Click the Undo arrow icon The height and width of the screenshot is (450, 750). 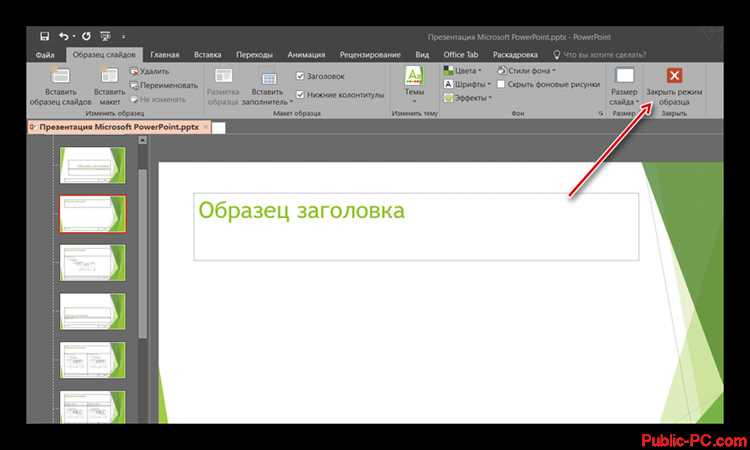point(64,36)
